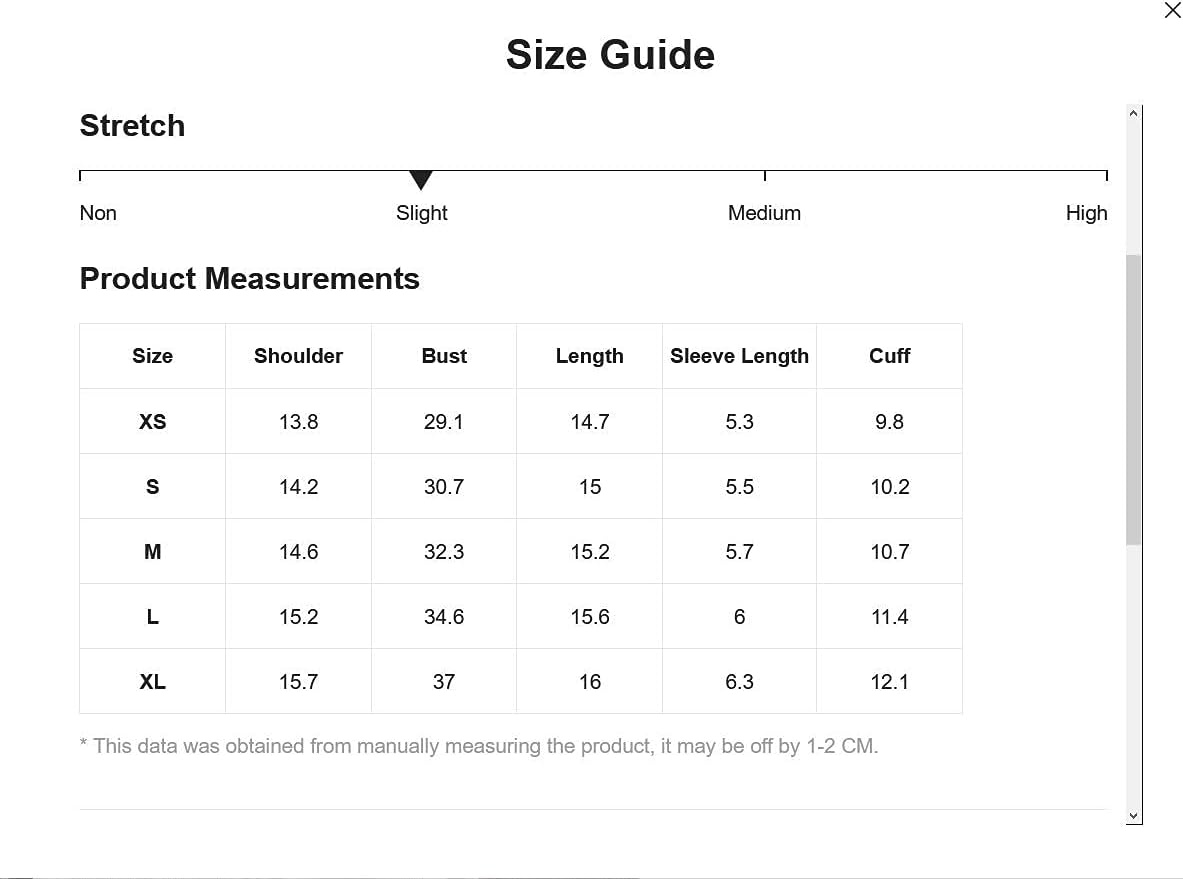This screenshot has height=879, width=1183.
Task: Click the Medium stretch label
Action: (764, 213)
